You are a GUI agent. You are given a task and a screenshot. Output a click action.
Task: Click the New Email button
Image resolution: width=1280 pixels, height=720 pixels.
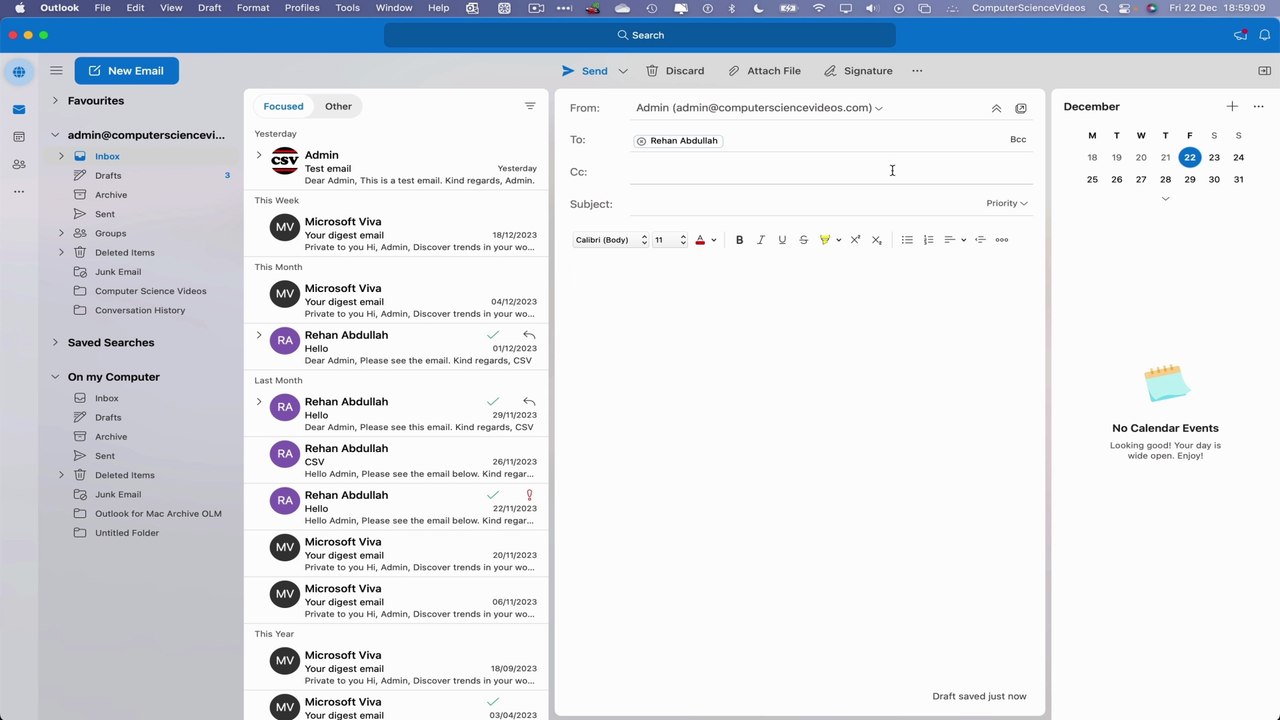126,71
